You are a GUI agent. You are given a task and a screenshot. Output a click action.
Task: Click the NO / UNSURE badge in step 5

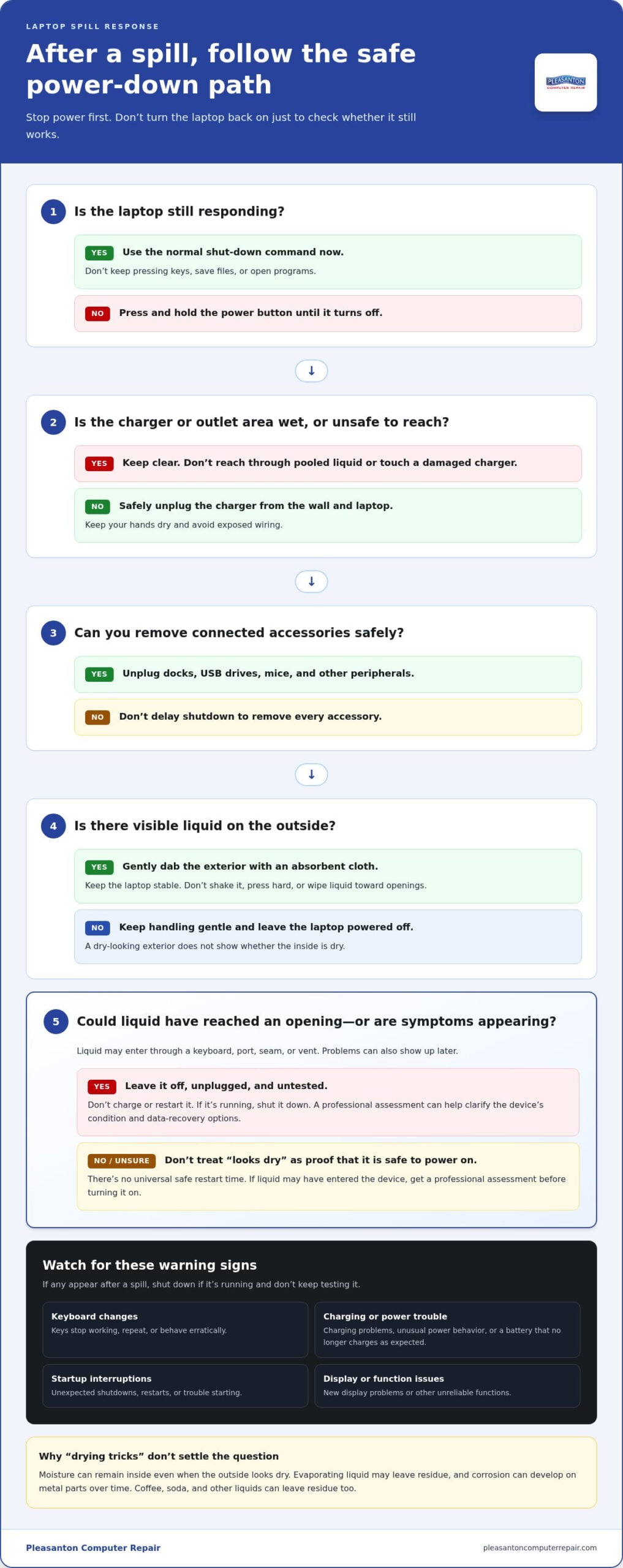click(x=121, y=1161)
